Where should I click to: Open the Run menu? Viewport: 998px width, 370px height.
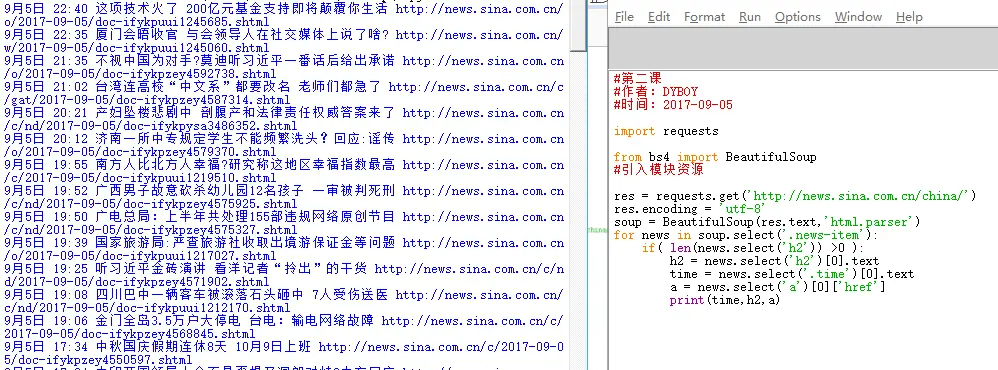pos(750,17)
